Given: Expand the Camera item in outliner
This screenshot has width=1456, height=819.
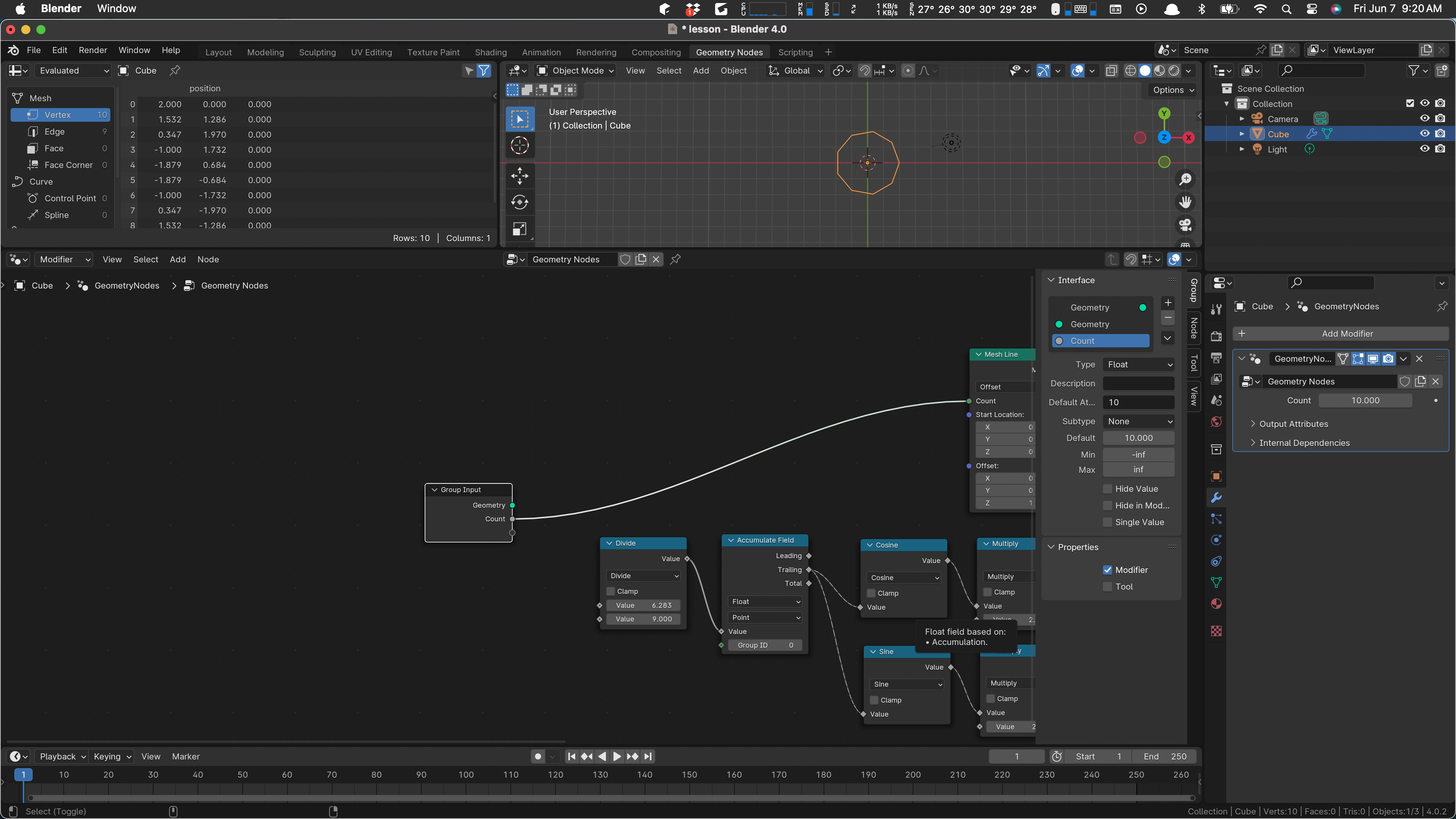Looking at the screenshot, I should click(1242, 119).
